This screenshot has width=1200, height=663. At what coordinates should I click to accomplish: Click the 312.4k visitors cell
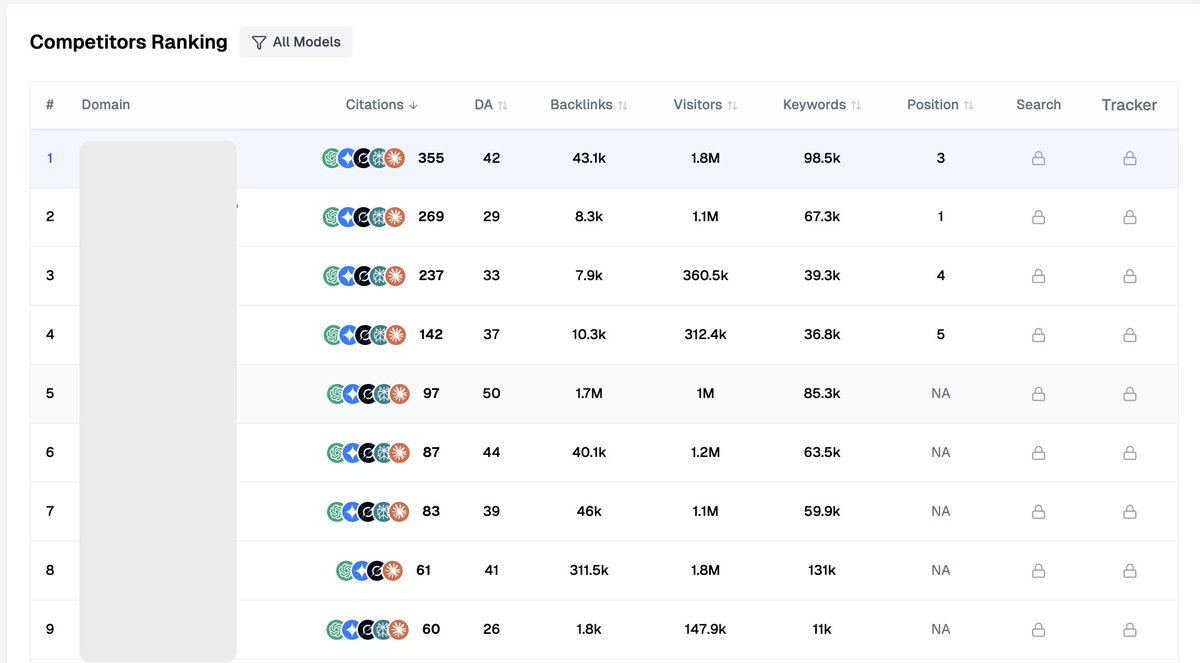[705, 335]
